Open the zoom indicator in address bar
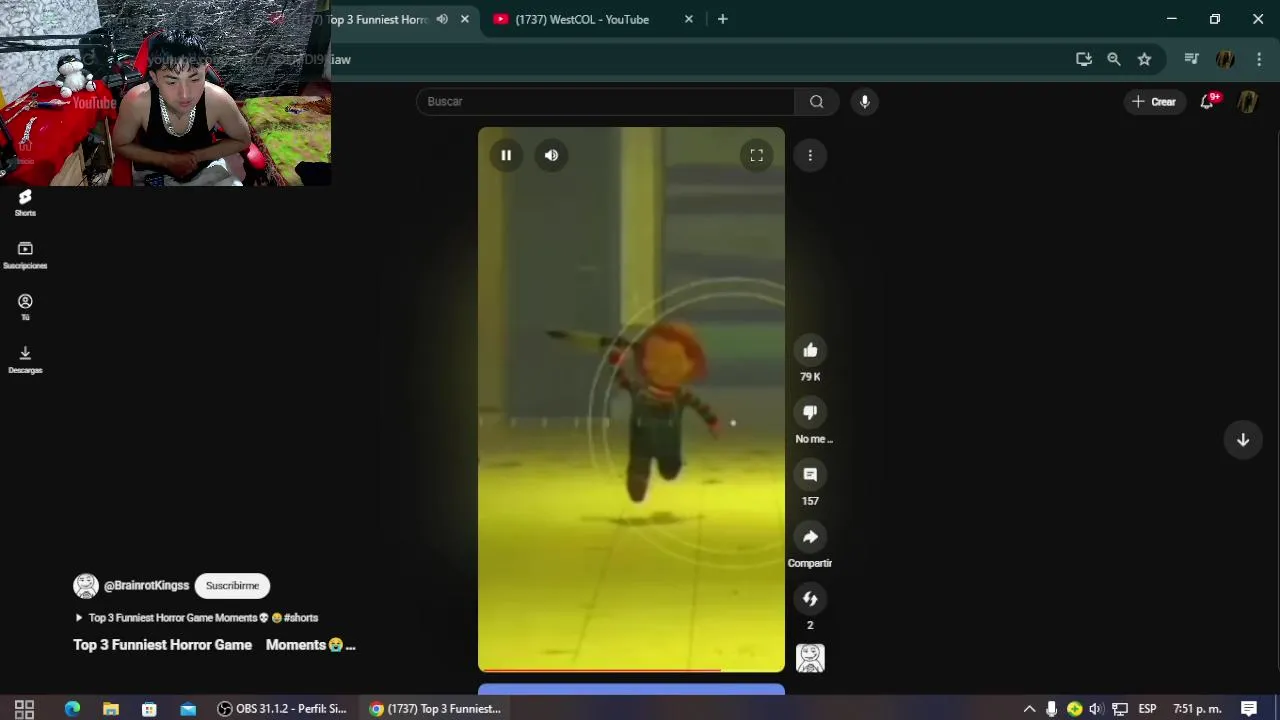The image size is (1280, 720). tap(1114, 59)
